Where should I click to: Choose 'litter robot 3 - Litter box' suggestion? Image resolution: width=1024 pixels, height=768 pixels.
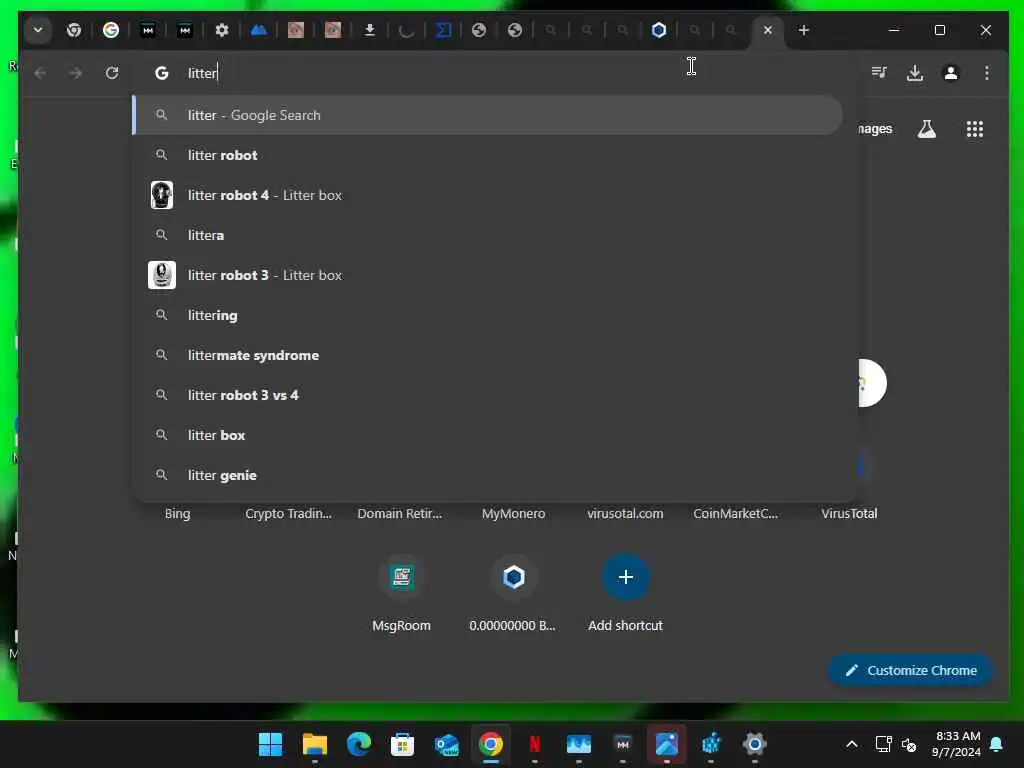point(487,275)
